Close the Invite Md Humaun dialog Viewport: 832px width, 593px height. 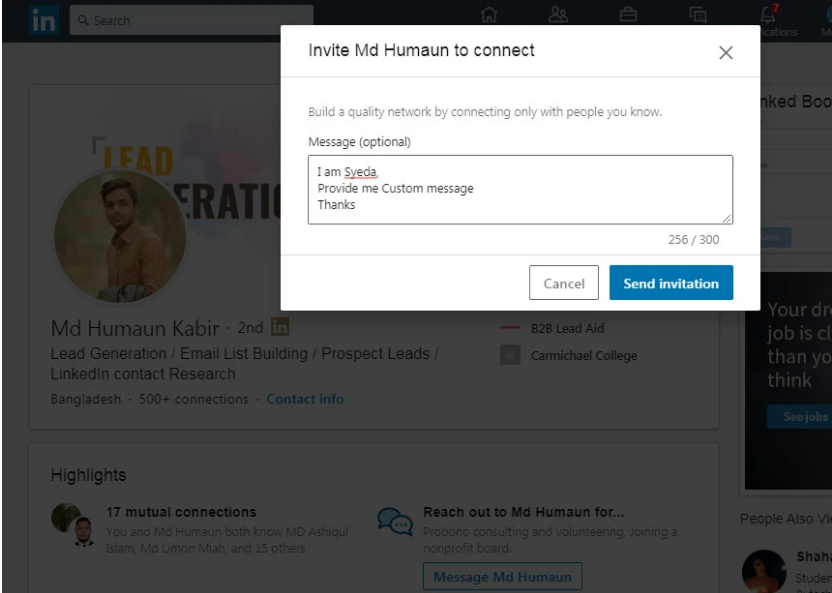click(x=727, y=53)
